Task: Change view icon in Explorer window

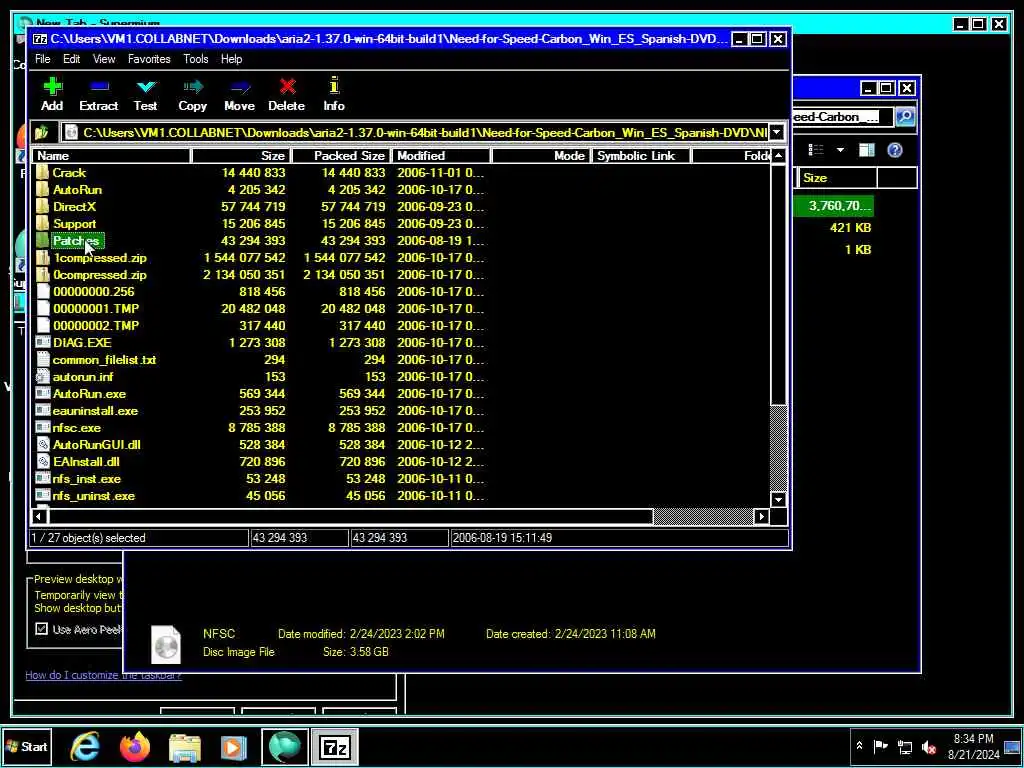Action: tap(816, 150)
